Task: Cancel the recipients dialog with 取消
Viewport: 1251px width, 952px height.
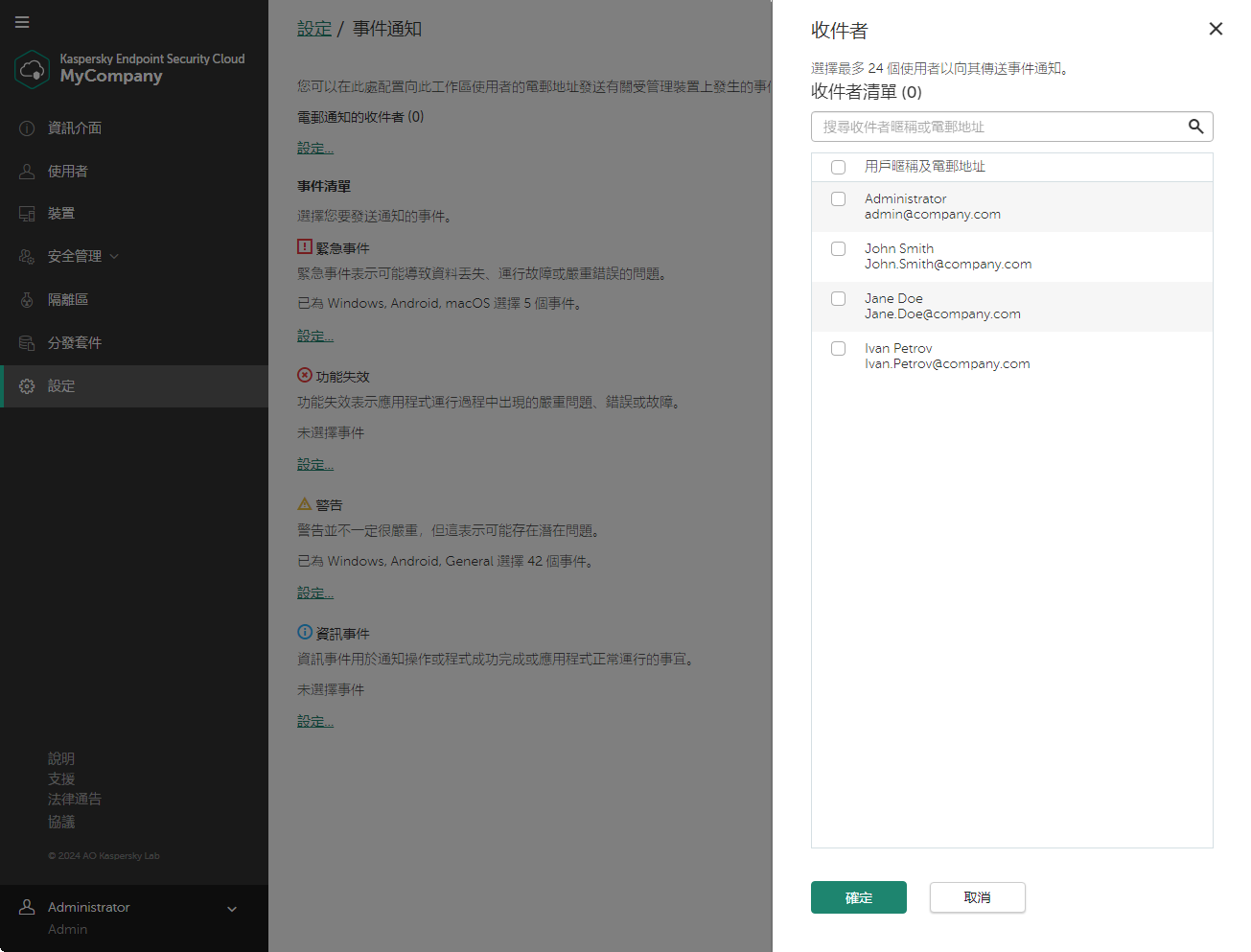Action: (977, 896)
